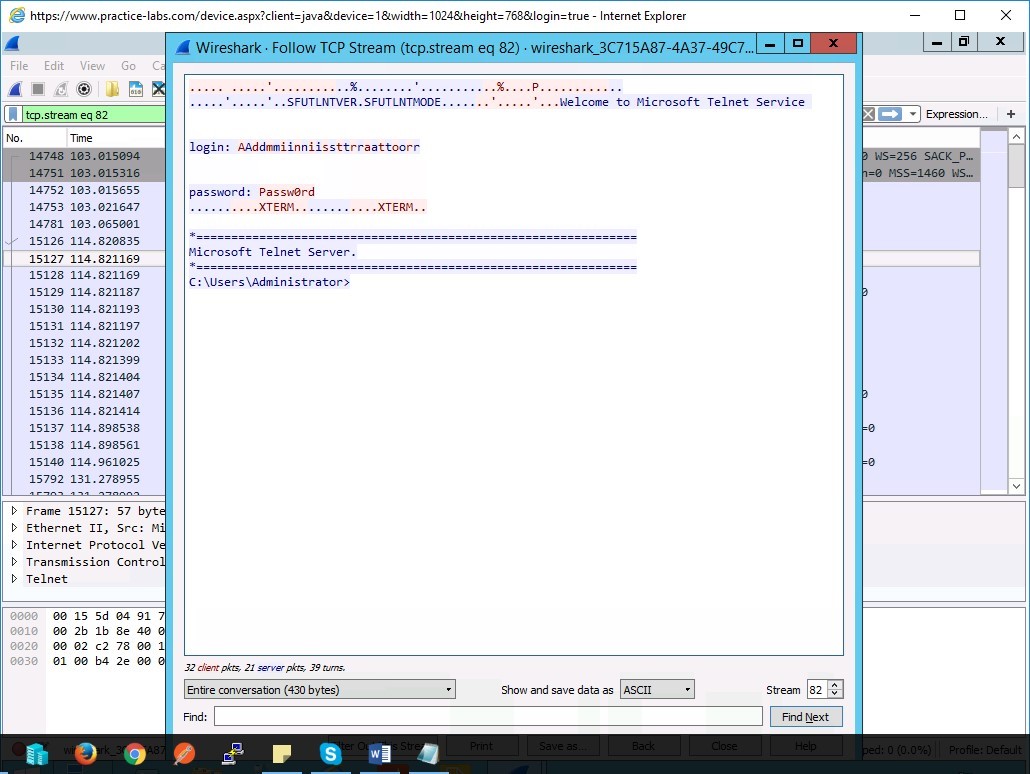Click the Save as... button
The image size is (1030, 774).
pyautogui.click(x=563, y=746)
